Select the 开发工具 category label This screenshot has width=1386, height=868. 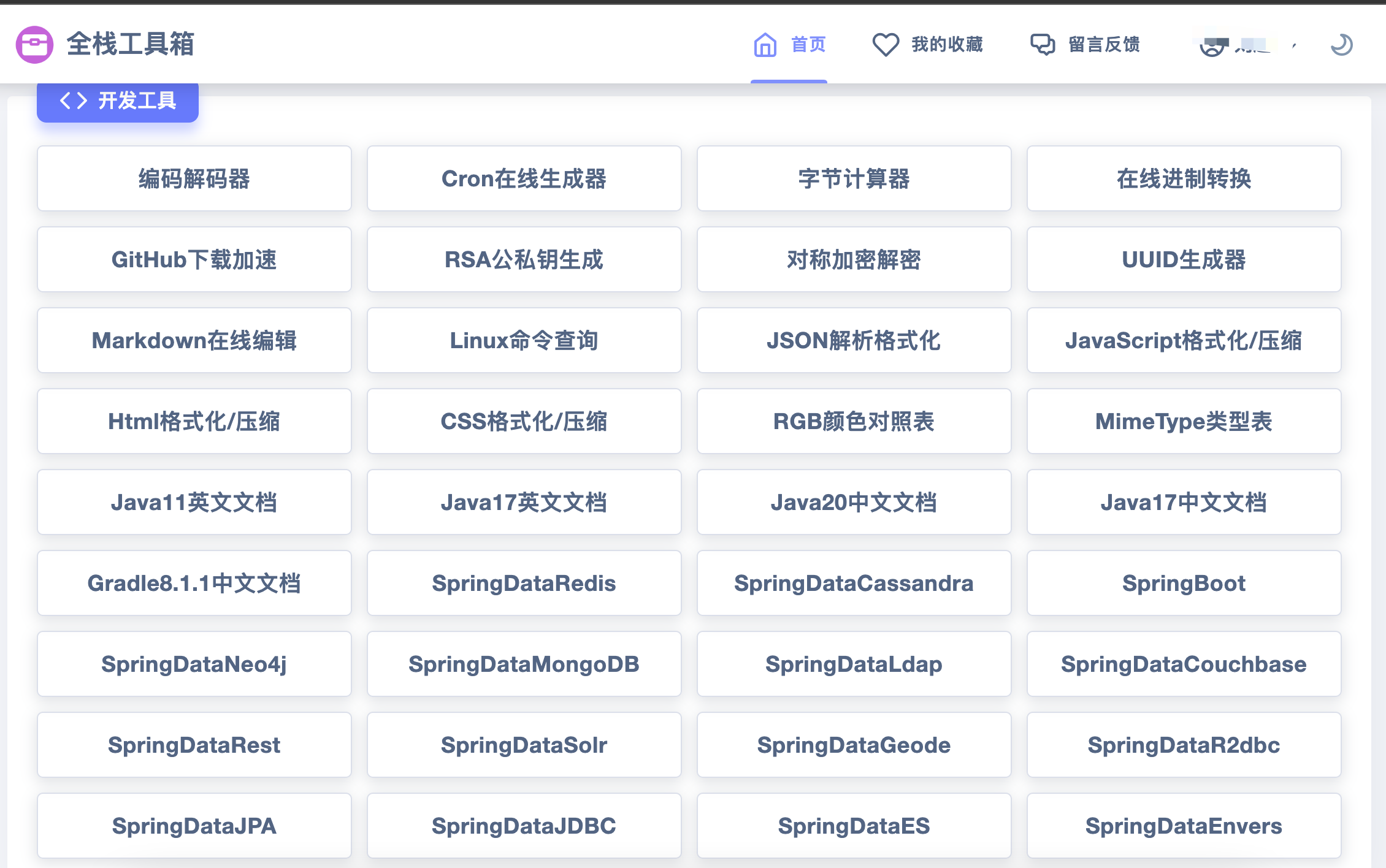tap(137, 101)
